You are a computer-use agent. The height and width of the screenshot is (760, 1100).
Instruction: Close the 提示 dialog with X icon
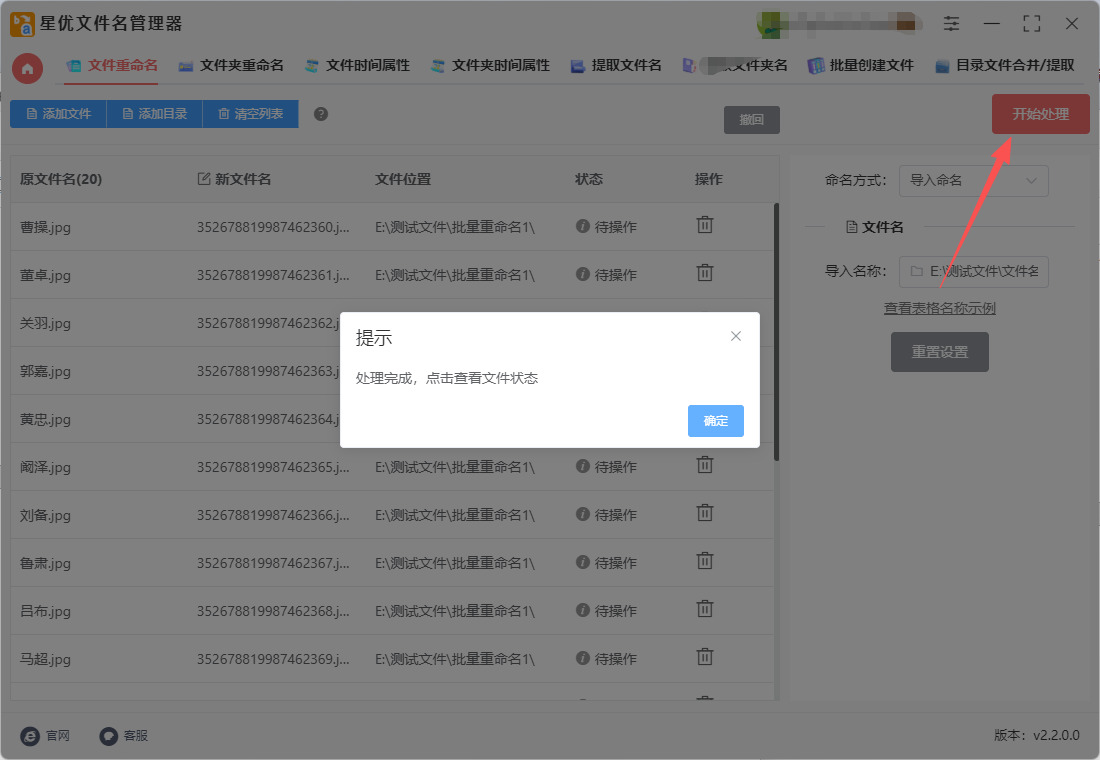tap(736, 336)
